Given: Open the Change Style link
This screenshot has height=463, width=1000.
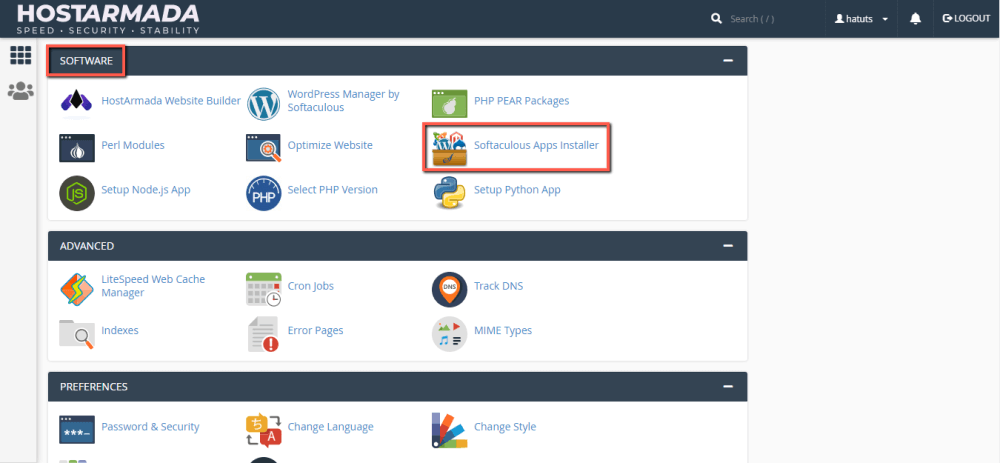Looking at the screenshot, I should tap(505, 427).
